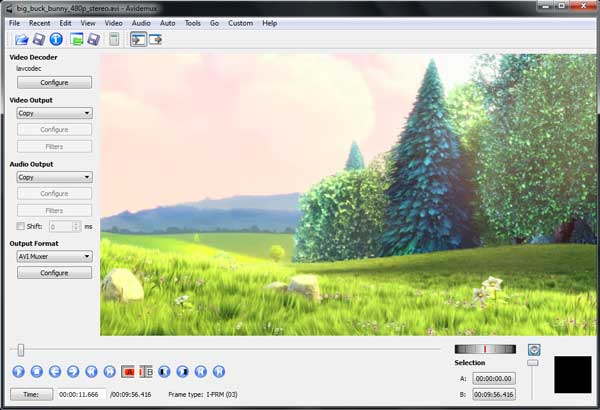The height and width of the screenshot is (410, 600).
Task: Open a video with the folder icon
Action: click(21, 39)
